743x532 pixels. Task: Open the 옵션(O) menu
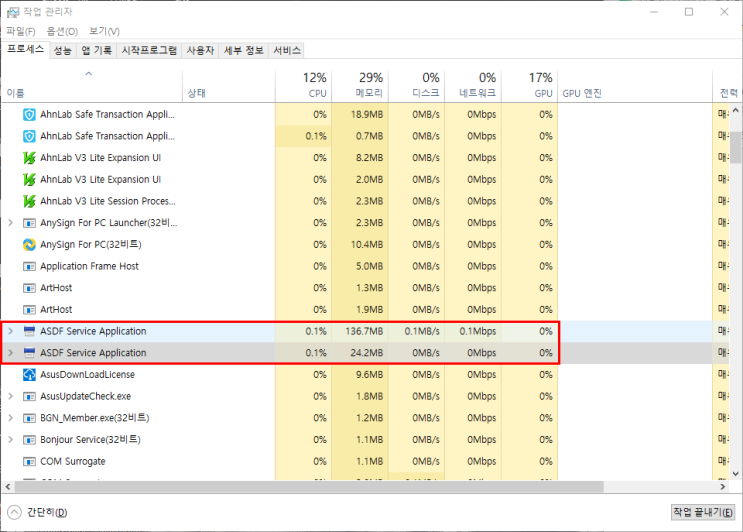[62, 31]
